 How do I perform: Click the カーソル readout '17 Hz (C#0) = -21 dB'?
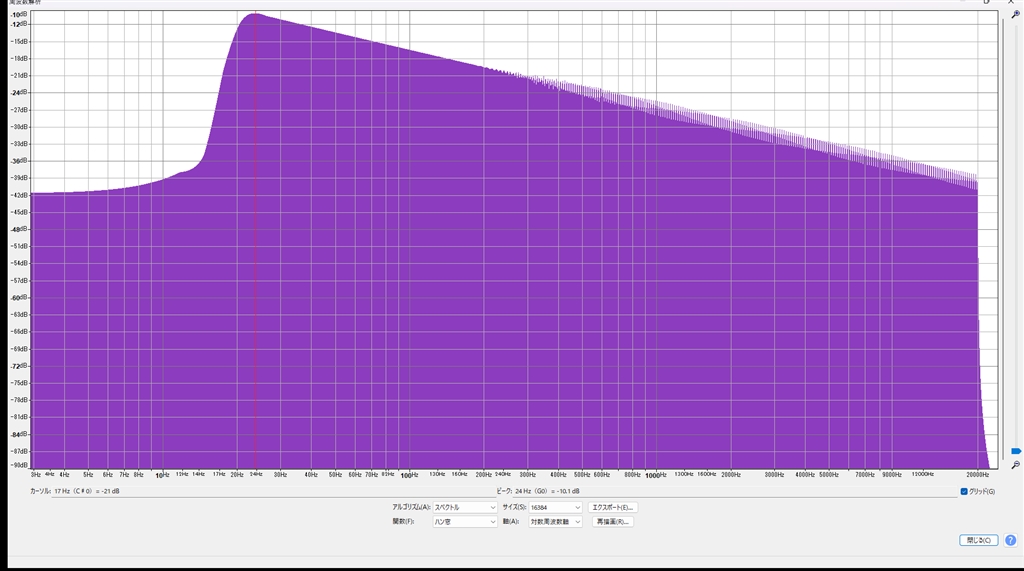click(x=86, y=491)
